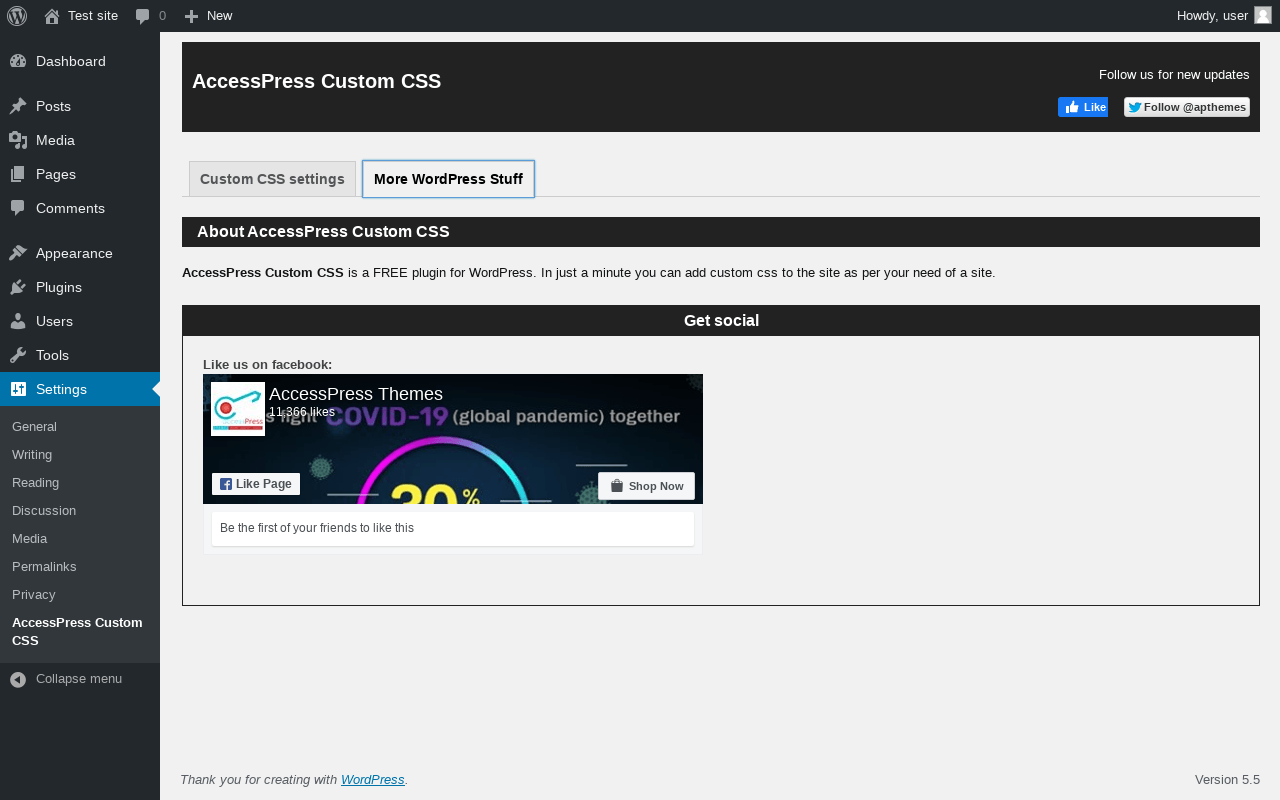1280x800 pixels.
Task: Open the WordPress logo menu
Action: (x=17, y=16)
